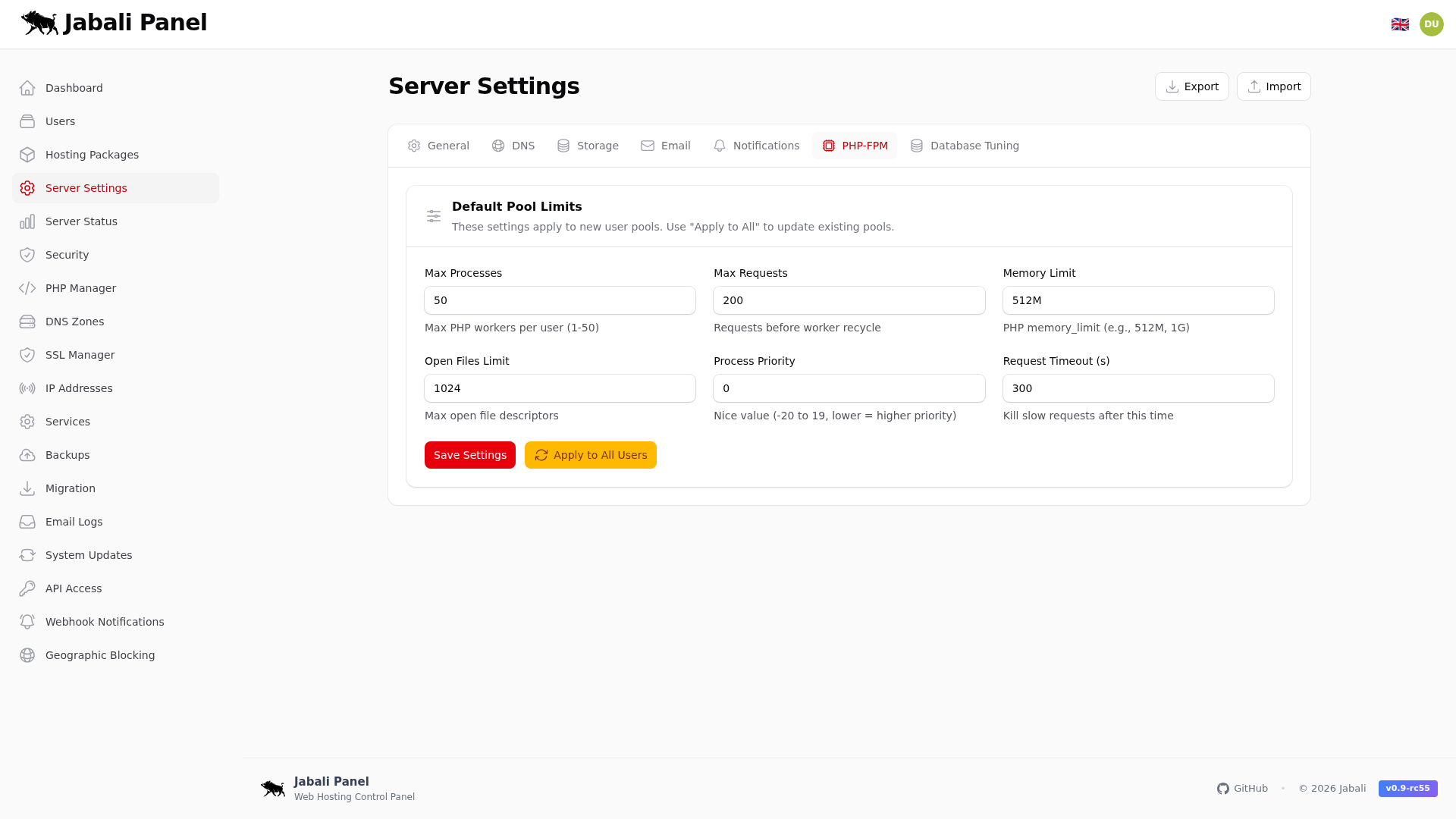
Task: Click the Save Settings button
Action: coord(469,455)
